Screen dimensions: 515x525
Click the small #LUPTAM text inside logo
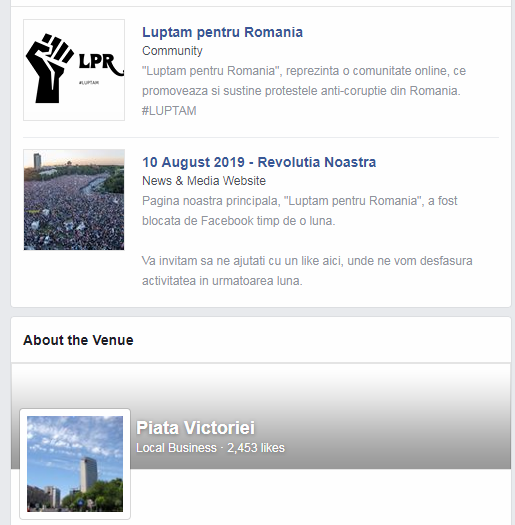89,83
